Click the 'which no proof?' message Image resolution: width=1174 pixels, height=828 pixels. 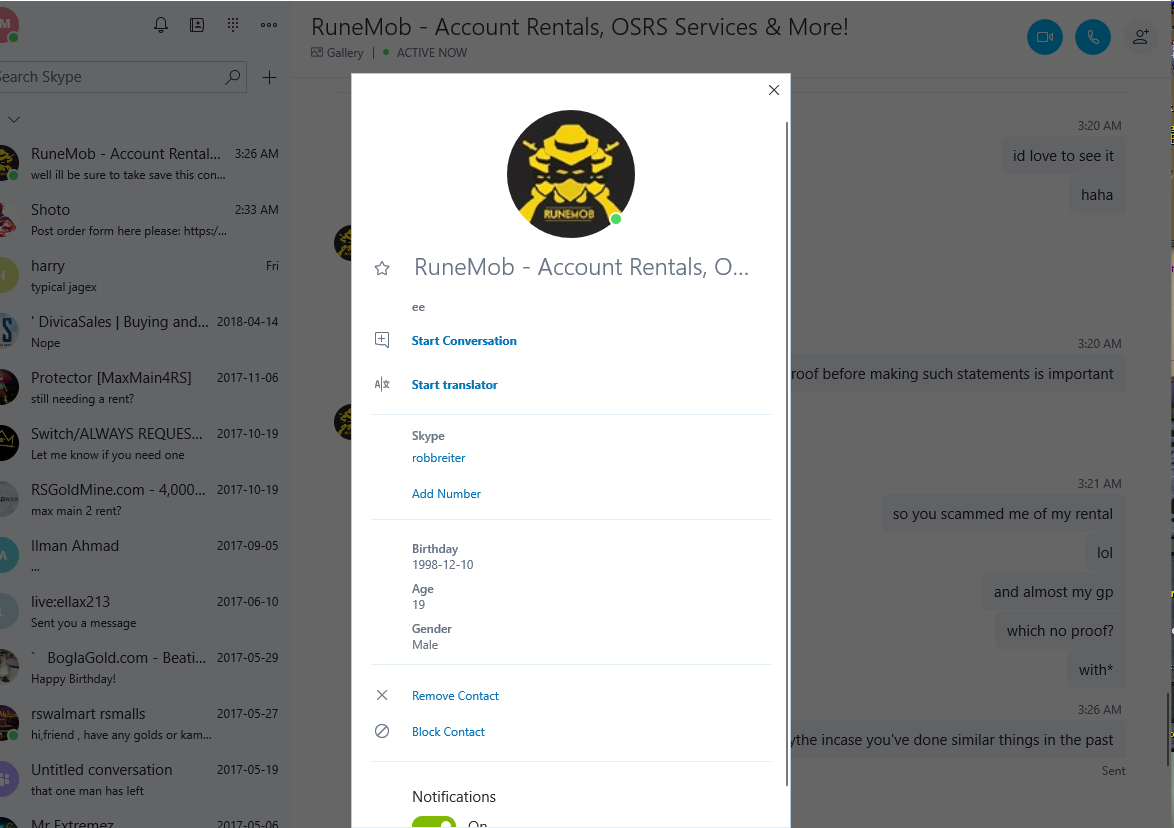(x=1060, y=630)
